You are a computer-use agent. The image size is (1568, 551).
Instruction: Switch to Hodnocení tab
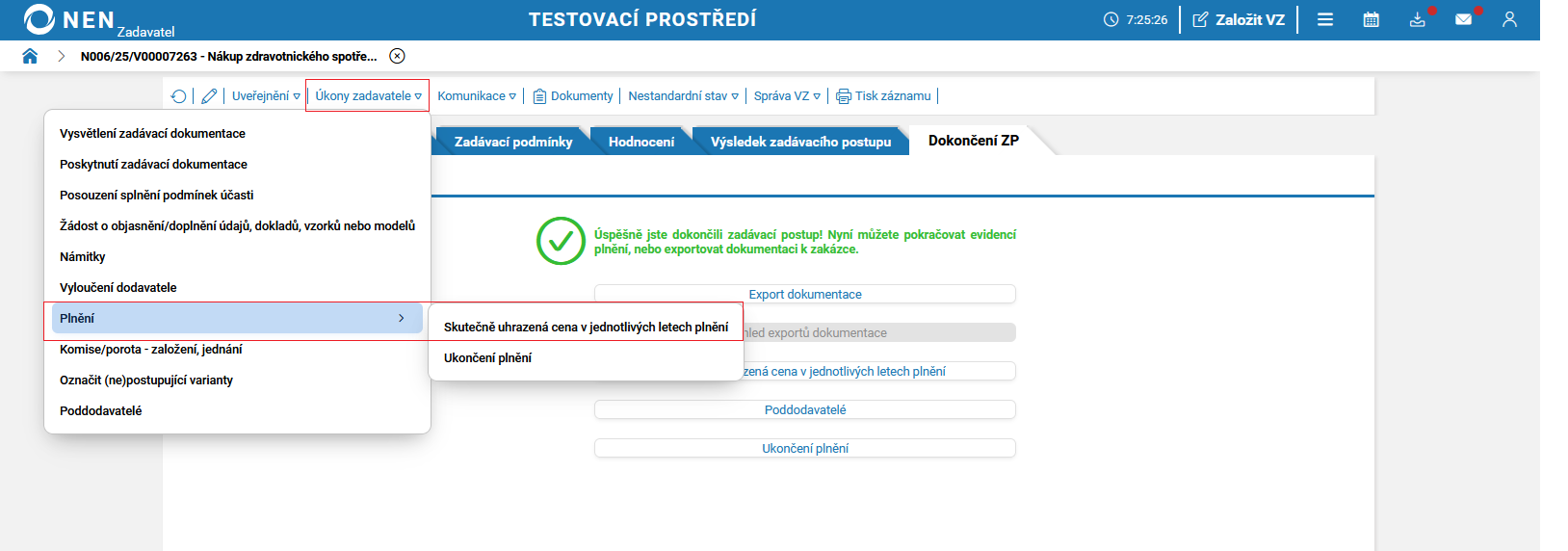pos(641,142)
